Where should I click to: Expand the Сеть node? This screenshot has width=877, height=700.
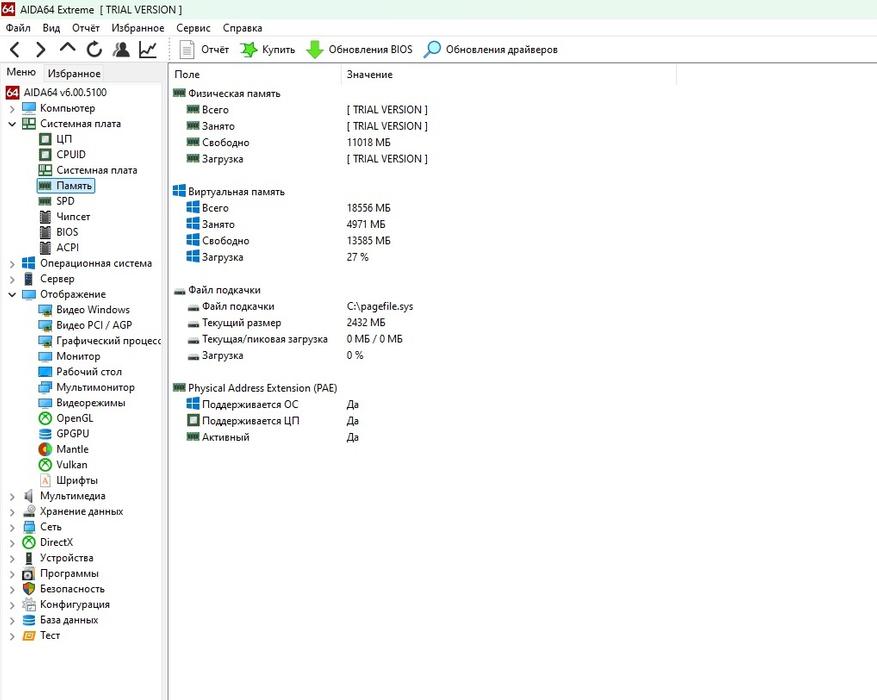tap(12, 527)
